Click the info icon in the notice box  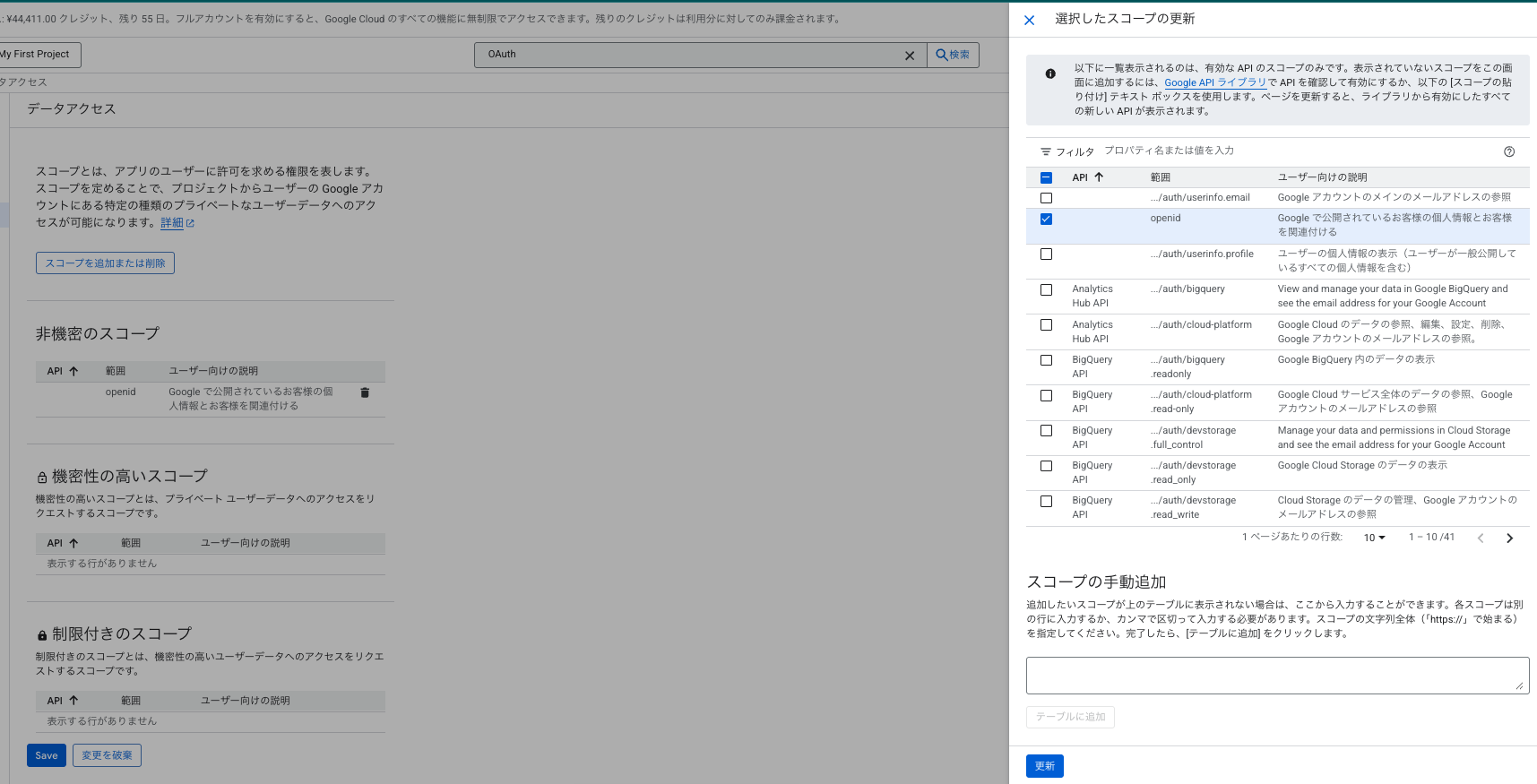[x=1050, y=73]
